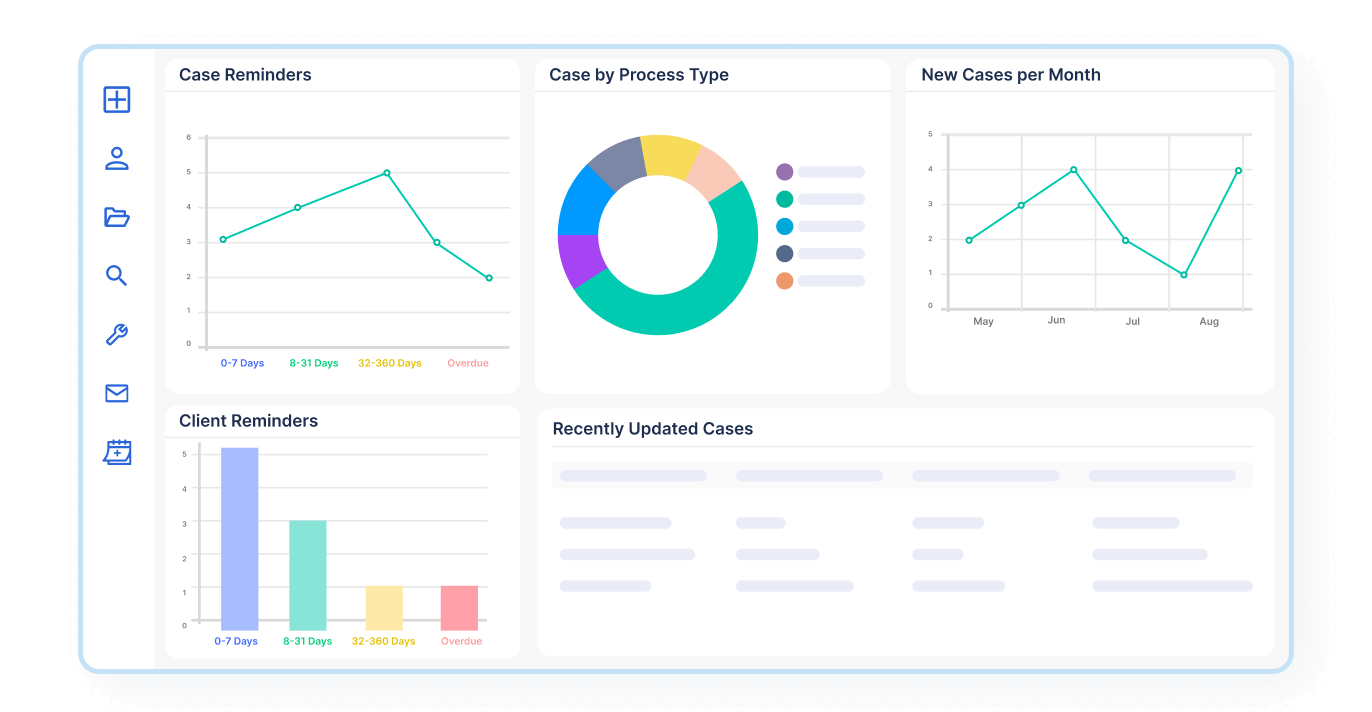
Task: Open the wrench settings icon
Action: tap(117, 335)
